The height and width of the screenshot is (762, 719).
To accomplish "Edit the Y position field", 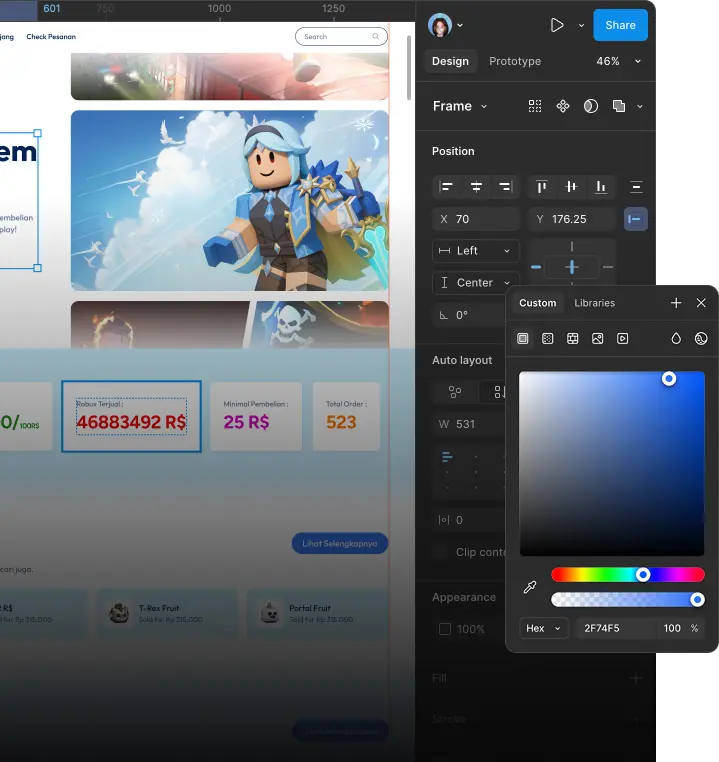I will tap(572, 219).
